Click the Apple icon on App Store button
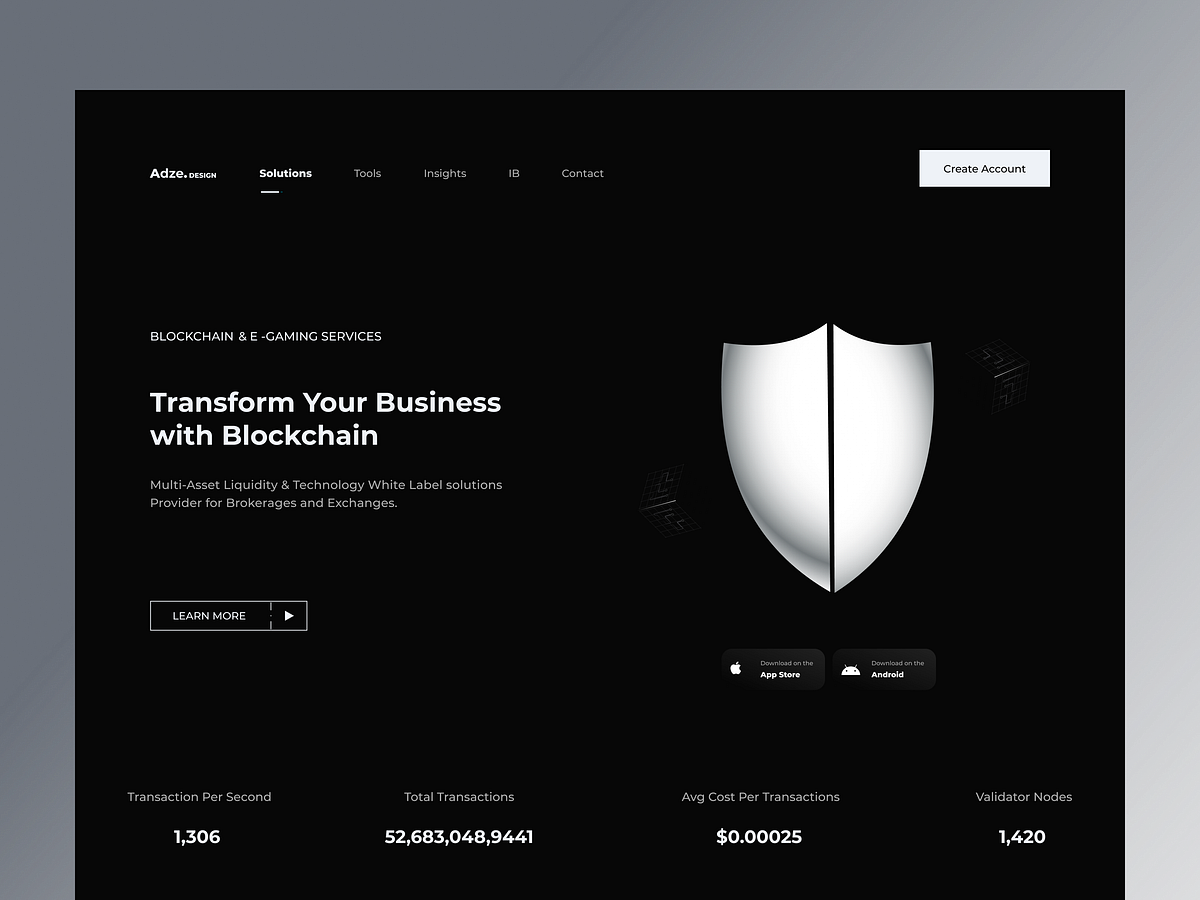This screenshot has height=900, width=1200. [737, 668]
